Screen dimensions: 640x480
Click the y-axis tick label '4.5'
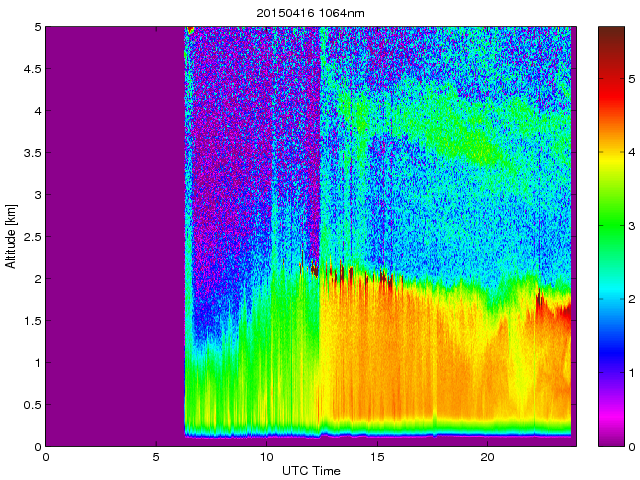point(33,69)
